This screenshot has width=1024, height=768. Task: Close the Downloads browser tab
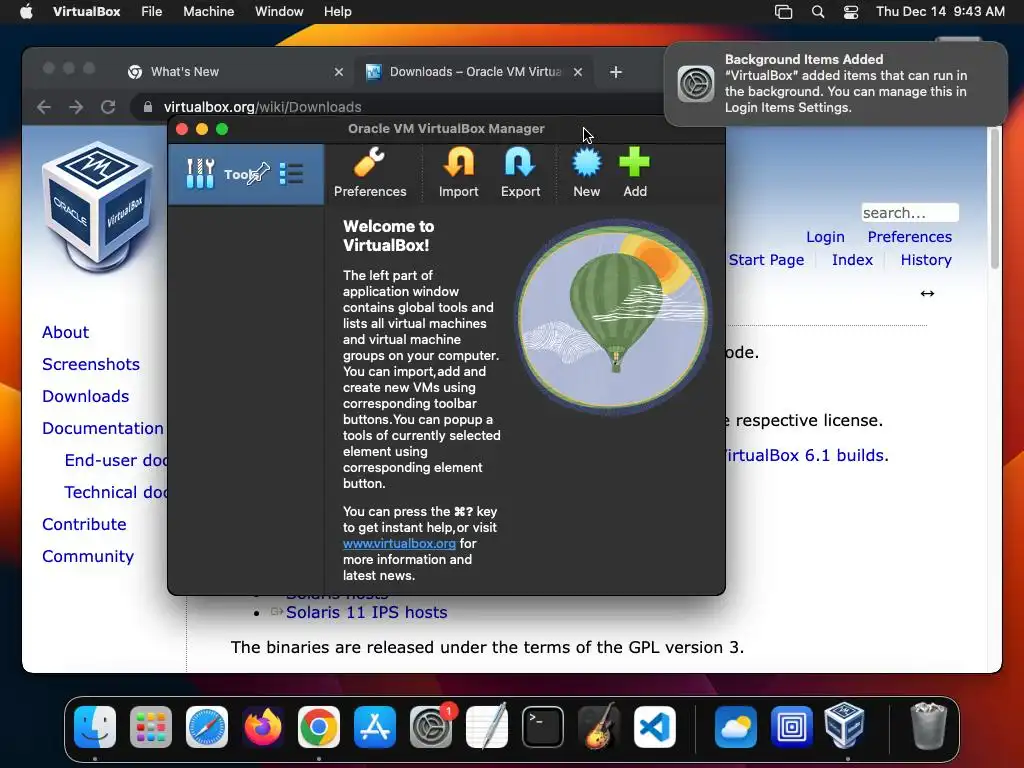pyautogui.click(x=578, y=72)
